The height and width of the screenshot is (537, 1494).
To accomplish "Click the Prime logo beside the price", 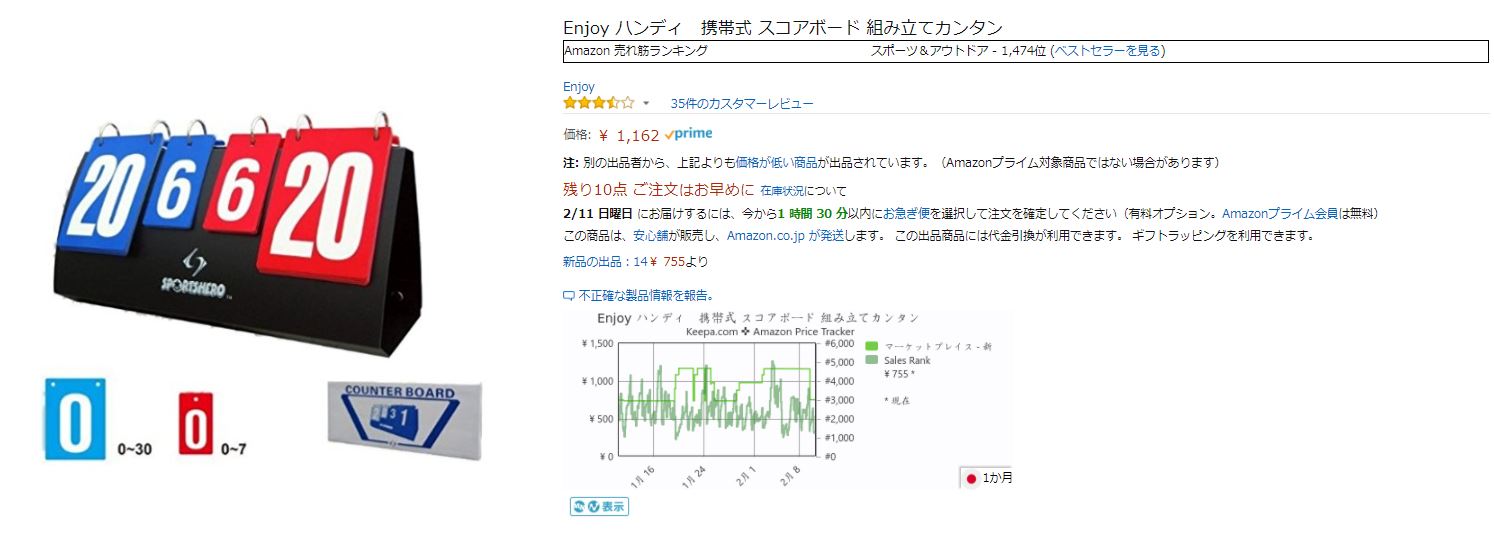I will [x=688, y=134].
